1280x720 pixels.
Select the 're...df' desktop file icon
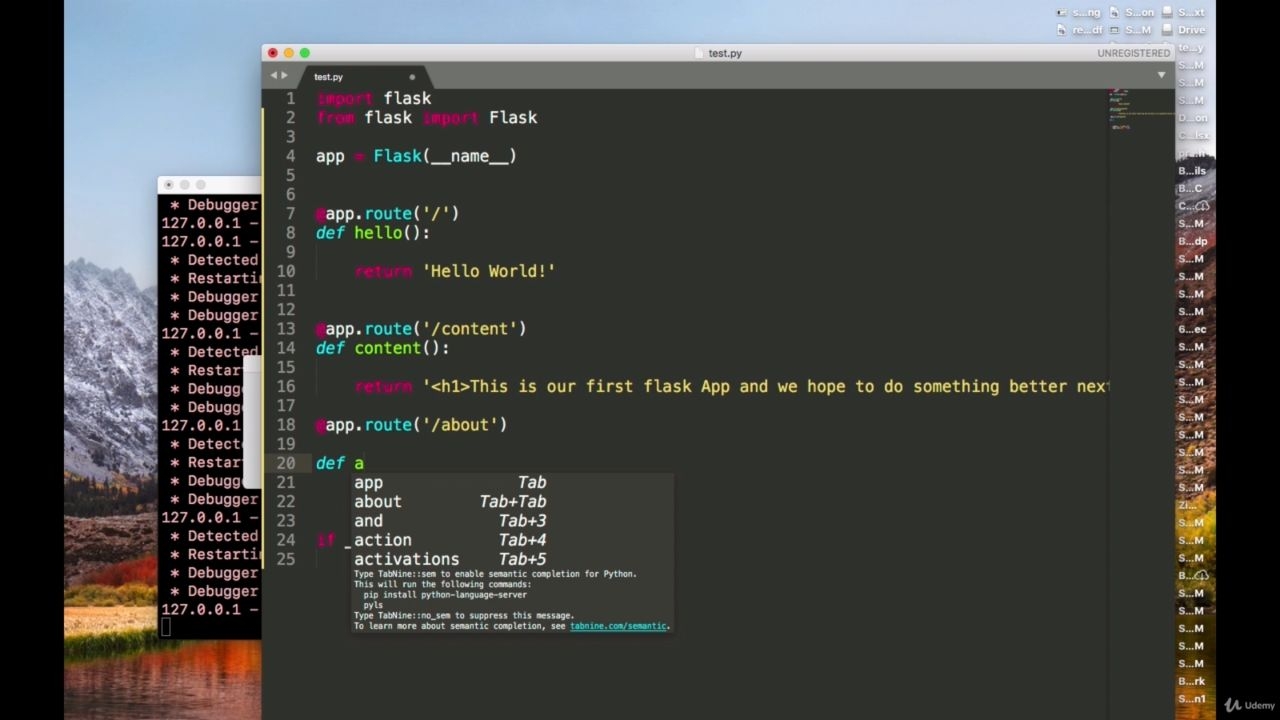click(x=1079, y=30)
